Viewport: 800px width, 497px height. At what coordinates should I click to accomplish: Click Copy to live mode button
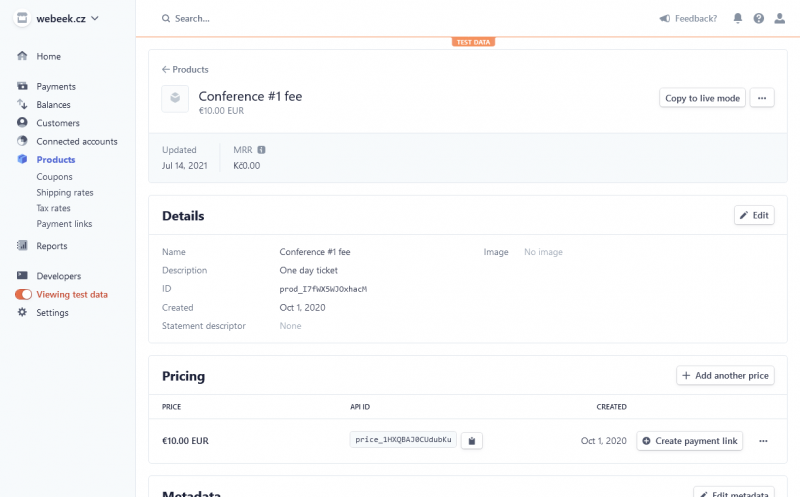[x=703, y=98]
